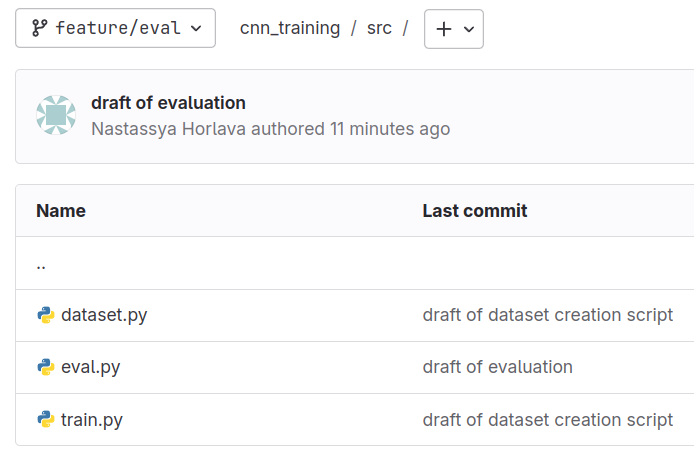Click the src breadcrumb folder
The height and width of the screenshot is (454, 694).
click(378, 28)
